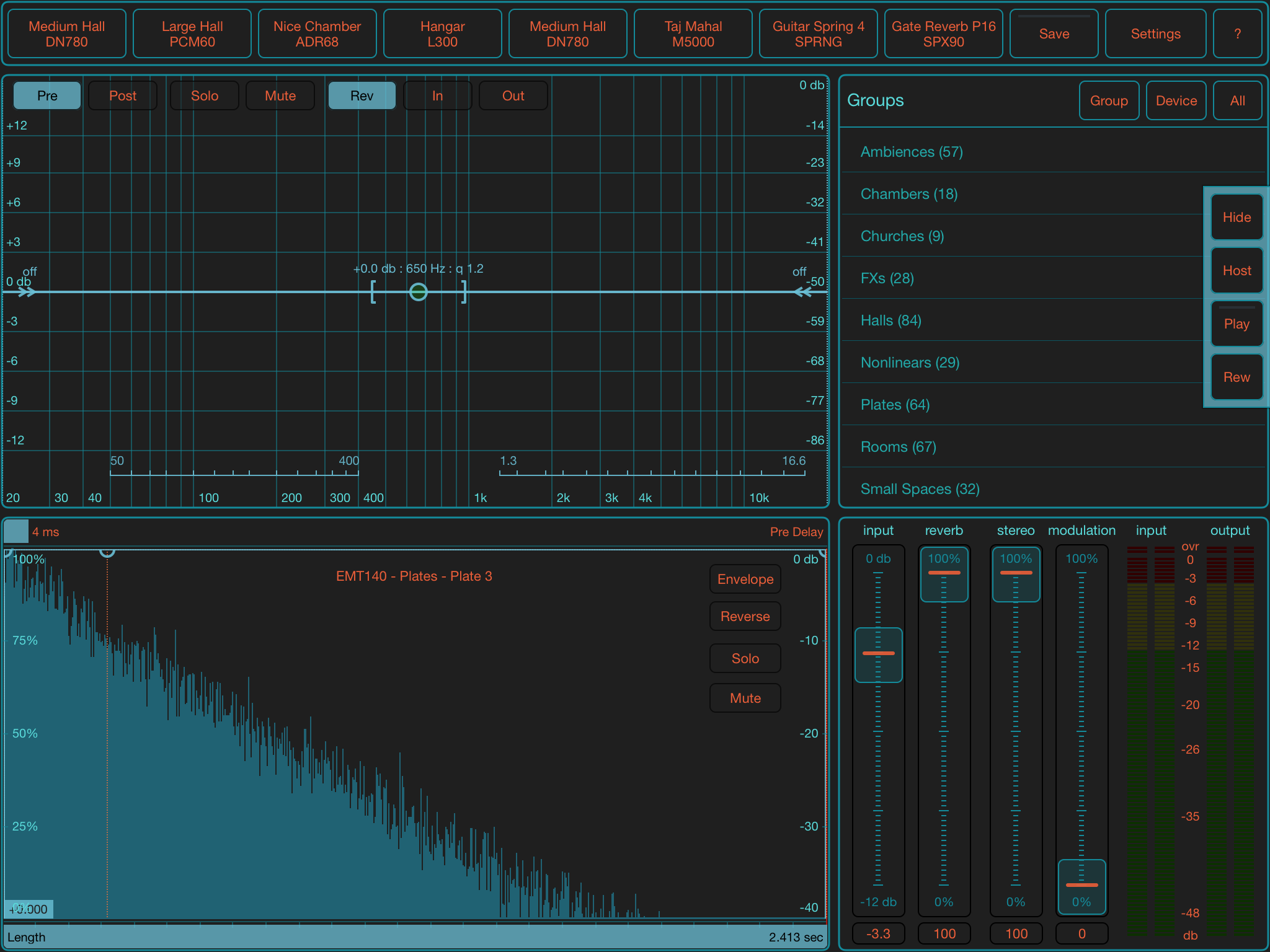
Task: Click the left bracket Q-width handle
Action: (373, 292)
